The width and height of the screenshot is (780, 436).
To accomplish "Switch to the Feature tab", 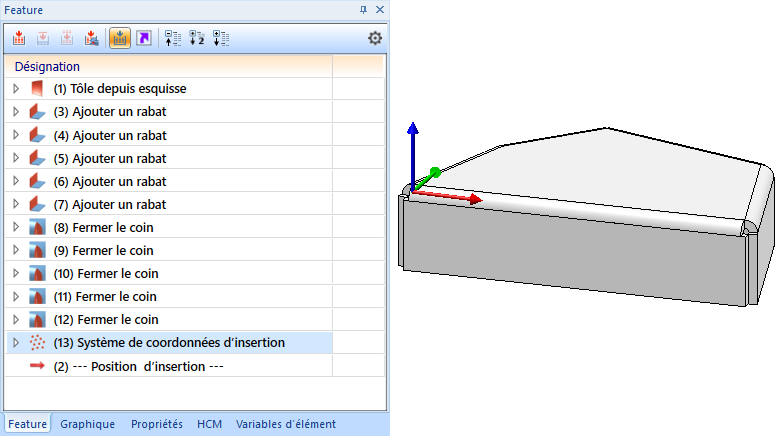I will [x=27, y=424].
